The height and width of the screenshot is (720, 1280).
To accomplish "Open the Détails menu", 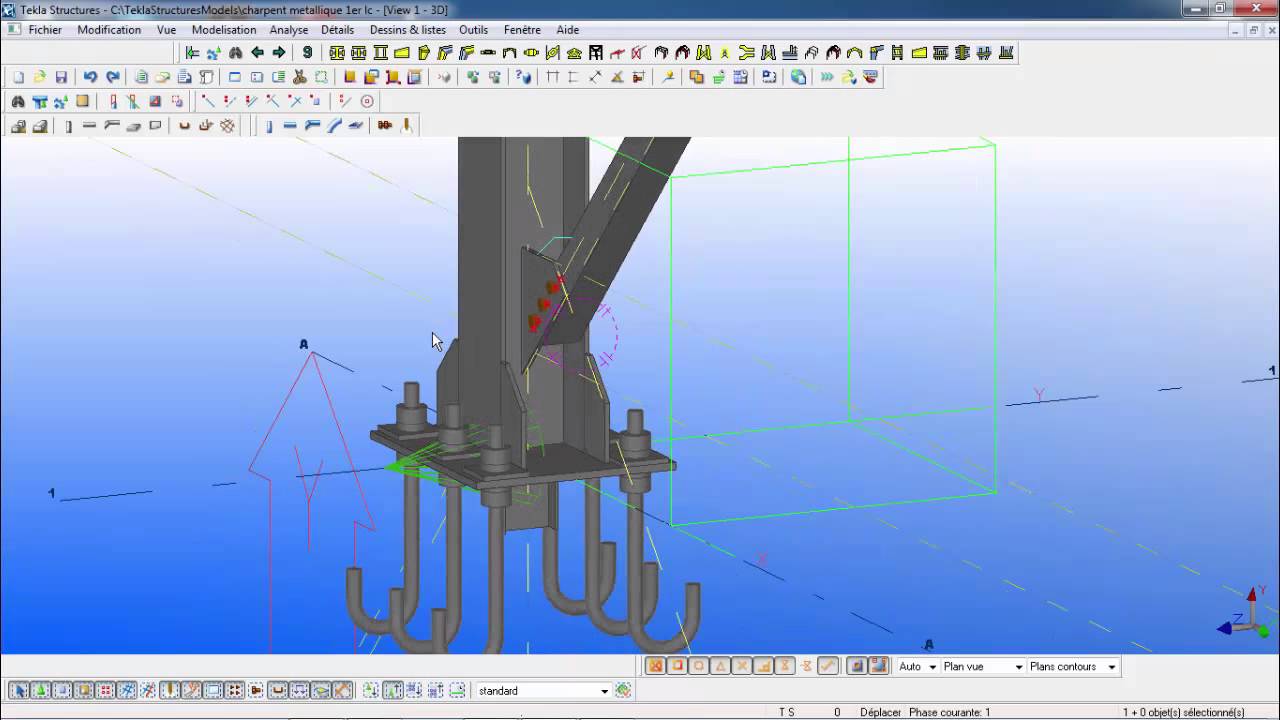I will pyautogui.click(x=337, y=30).
